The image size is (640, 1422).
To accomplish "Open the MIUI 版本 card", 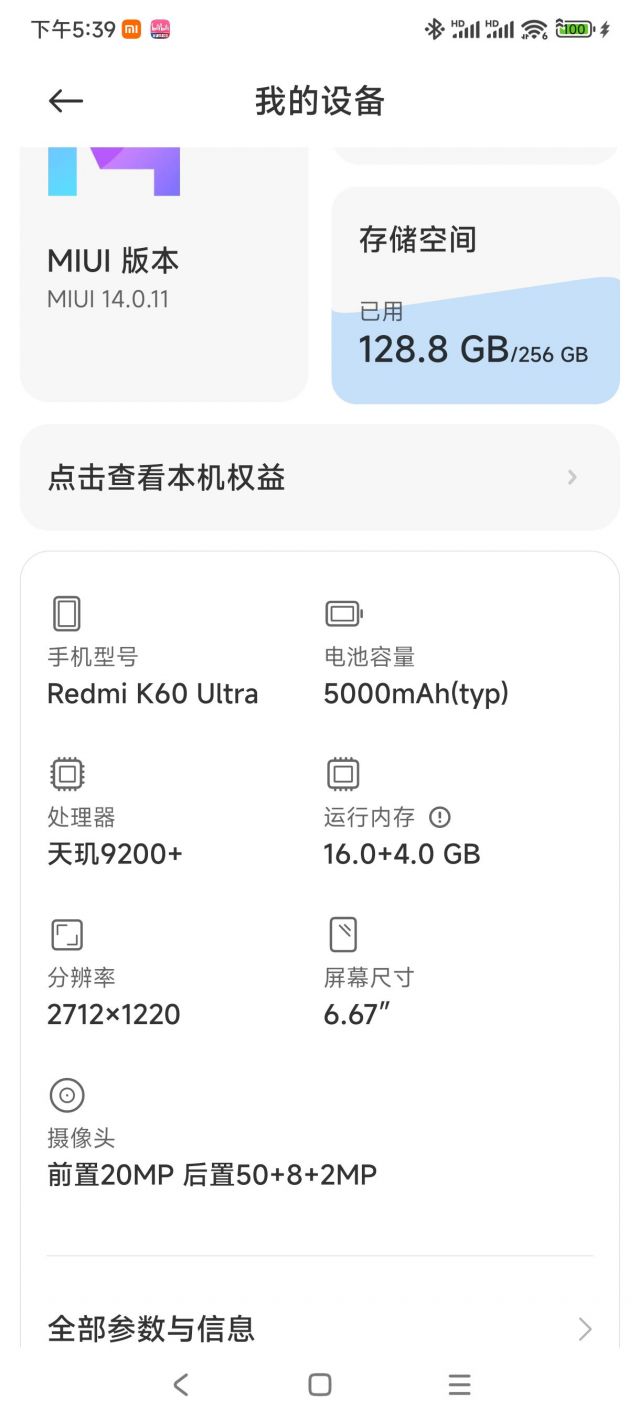I will [x=164, y=280].
